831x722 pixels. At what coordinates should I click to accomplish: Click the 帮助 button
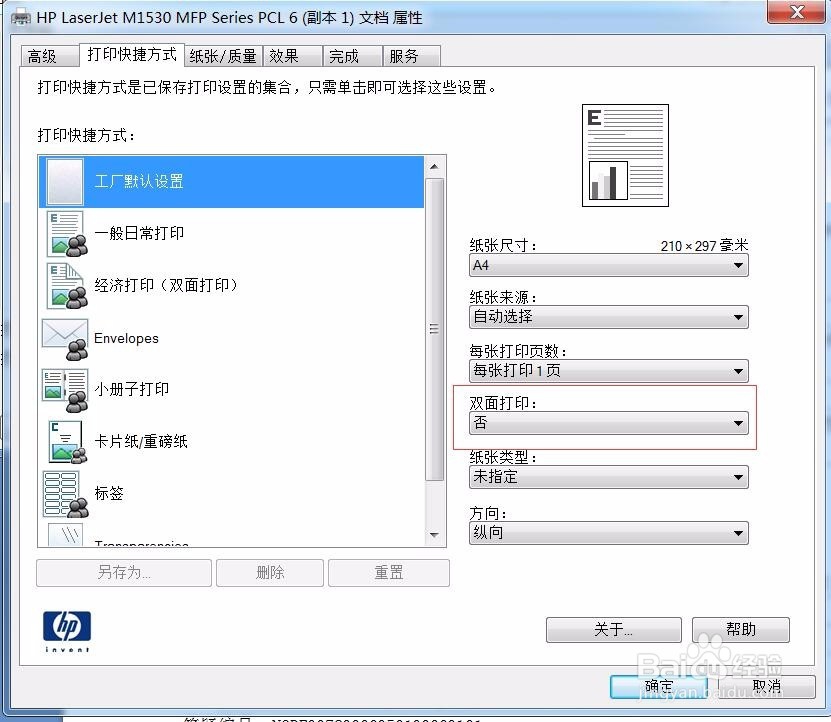[x=741, y=630]
